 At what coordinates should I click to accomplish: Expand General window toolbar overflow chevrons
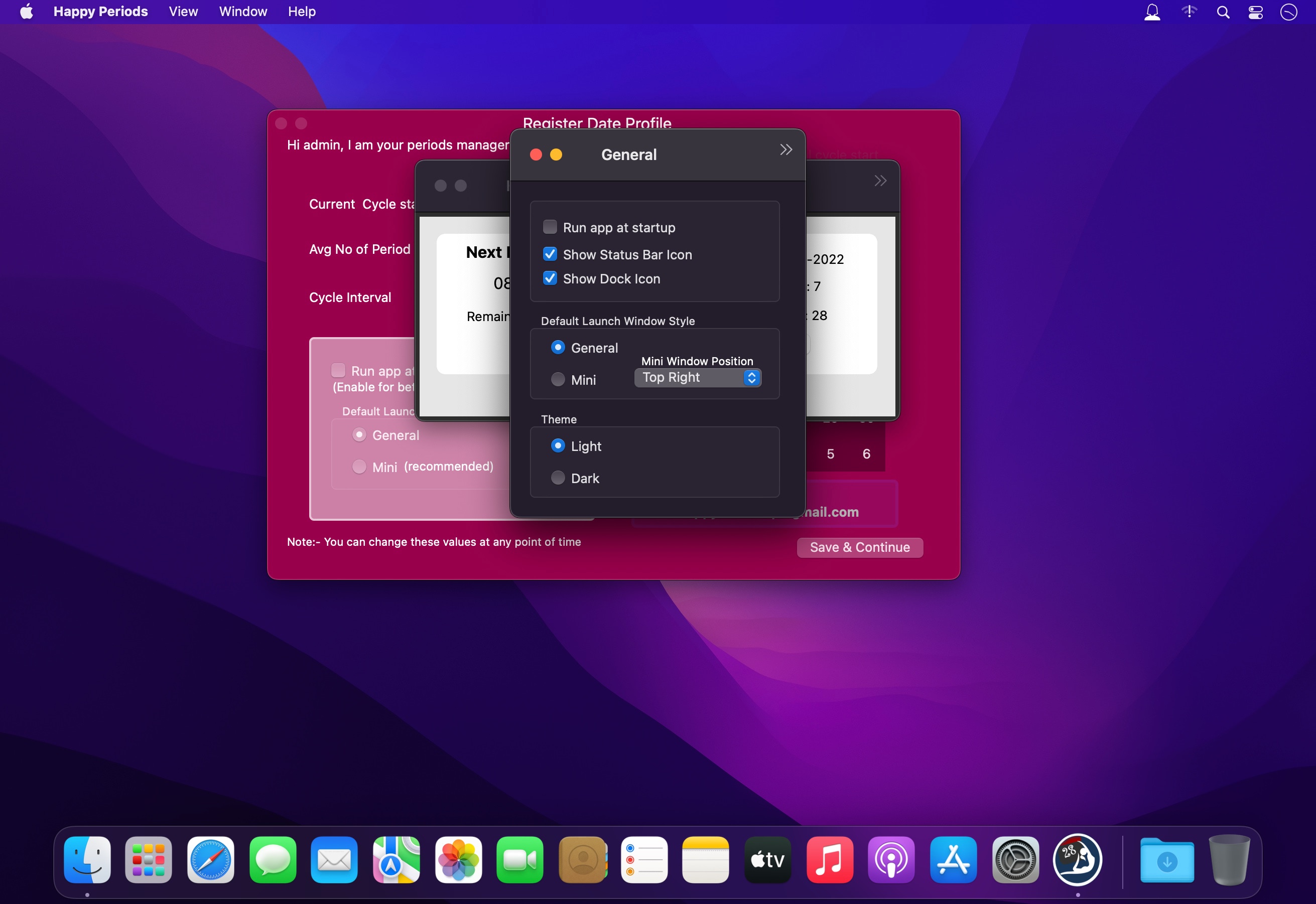click(x=785, y=149)
